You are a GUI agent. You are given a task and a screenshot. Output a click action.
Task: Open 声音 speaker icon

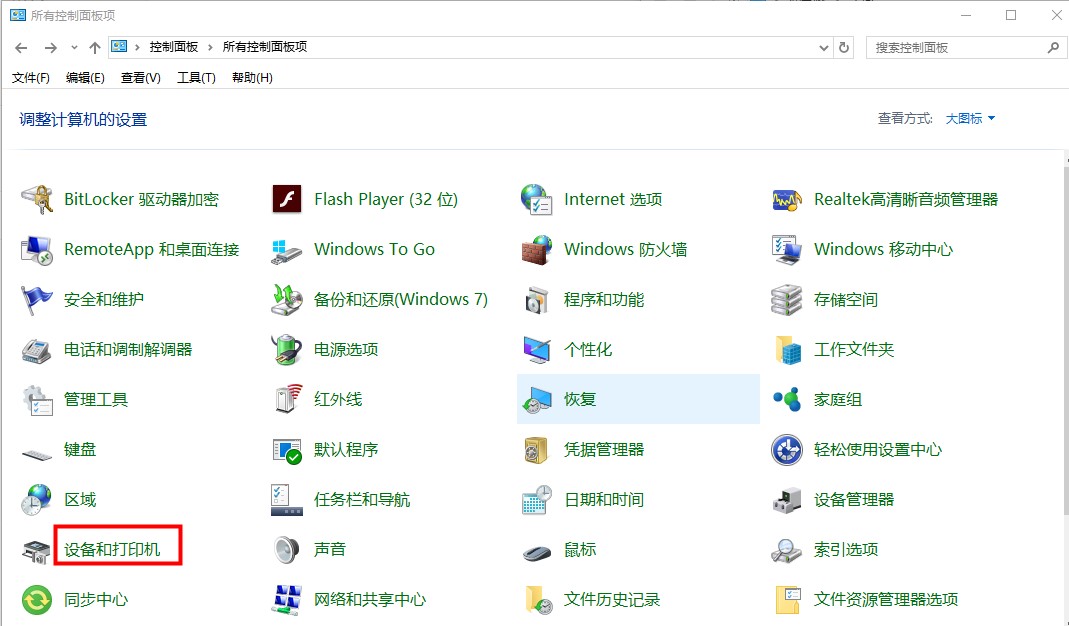(x=287, y=550)
